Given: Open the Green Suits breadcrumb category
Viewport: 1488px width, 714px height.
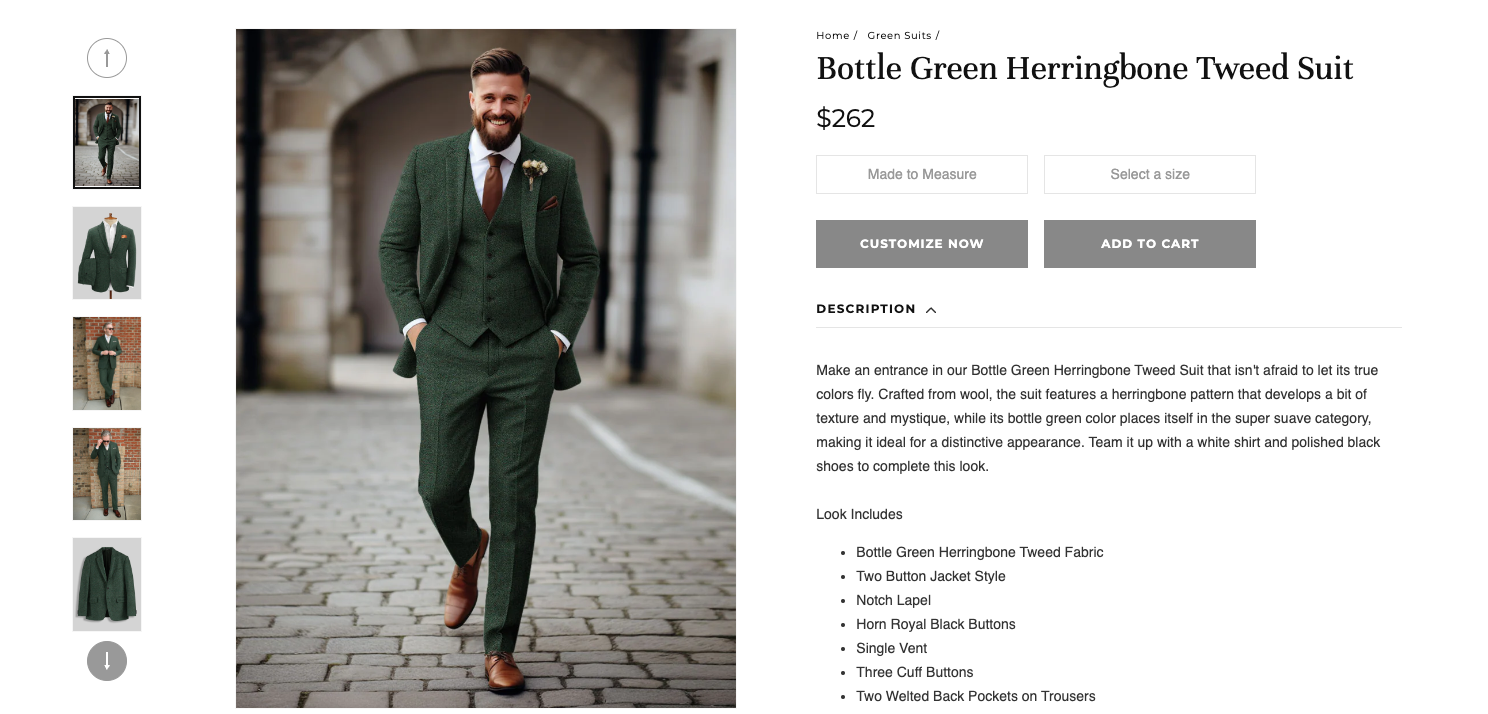Looking at the screenshot, I should pyautogui.click(x=899, y=36).
